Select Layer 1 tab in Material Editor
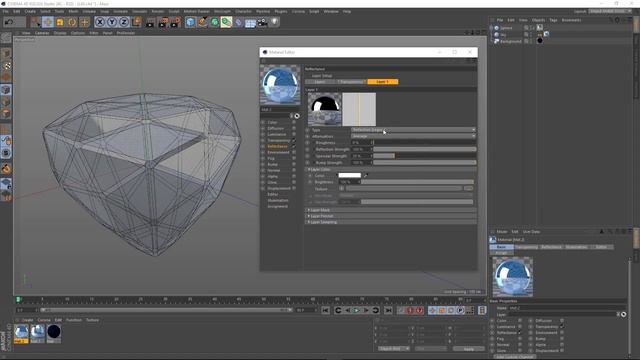The width and height of the screenshot is (640, 360). point(383,82)
